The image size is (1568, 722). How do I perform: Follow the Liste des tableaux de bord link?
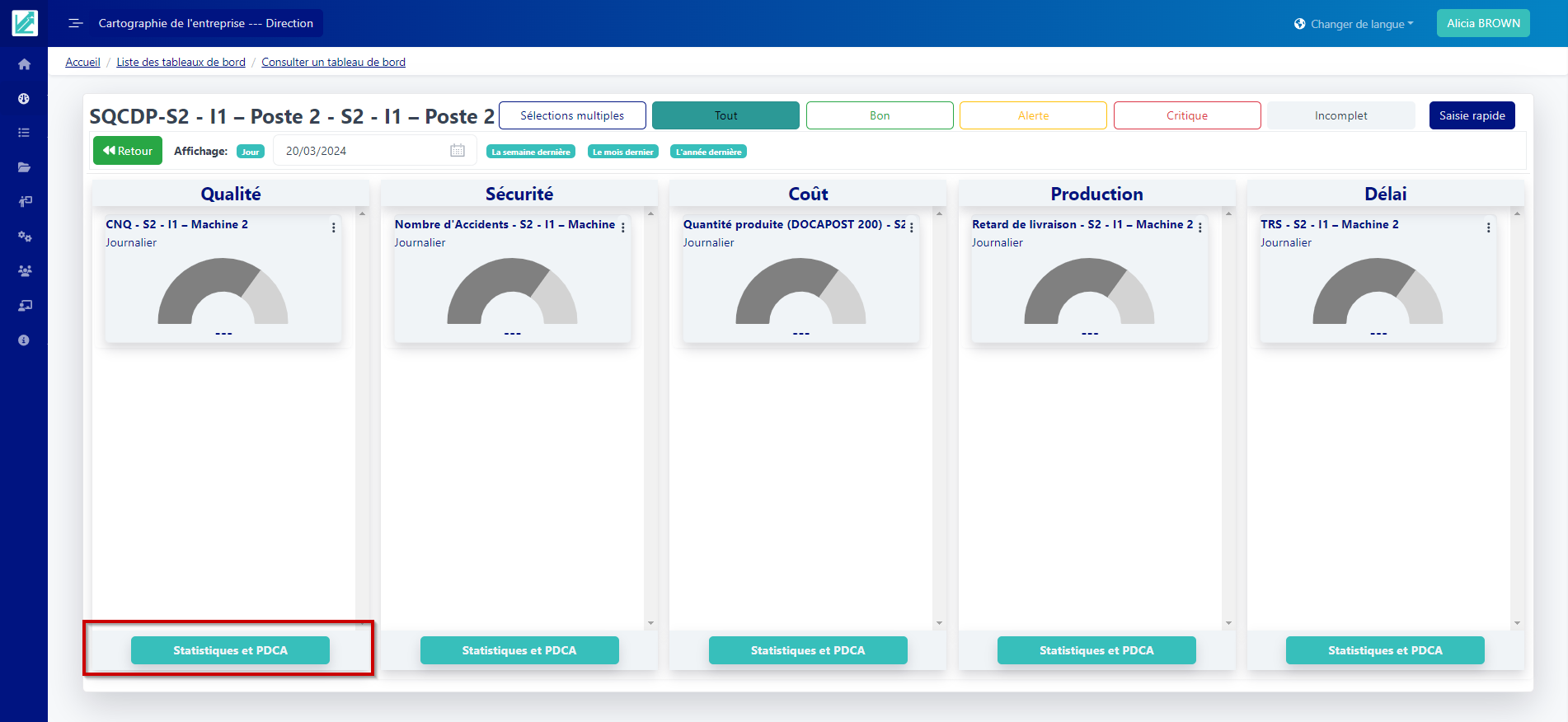[181, 62]
